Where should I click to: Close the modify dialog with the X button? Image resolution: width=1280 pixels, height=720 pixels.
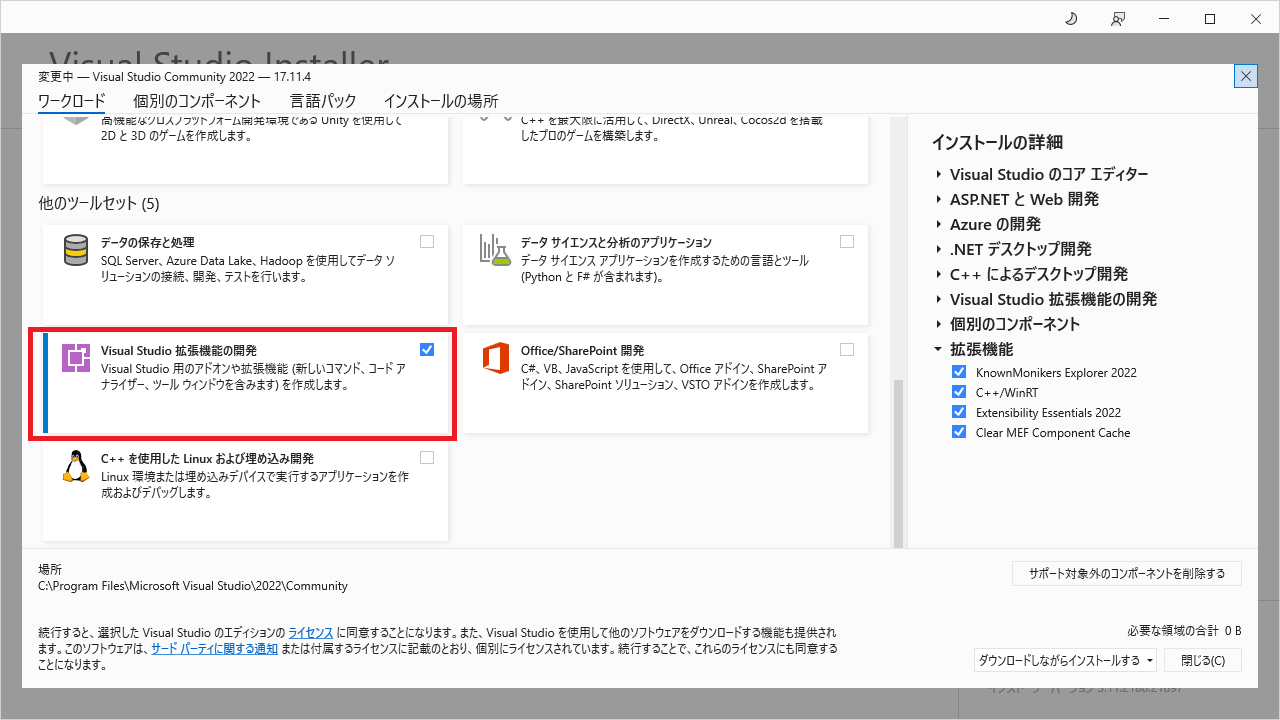(1246, 76)
